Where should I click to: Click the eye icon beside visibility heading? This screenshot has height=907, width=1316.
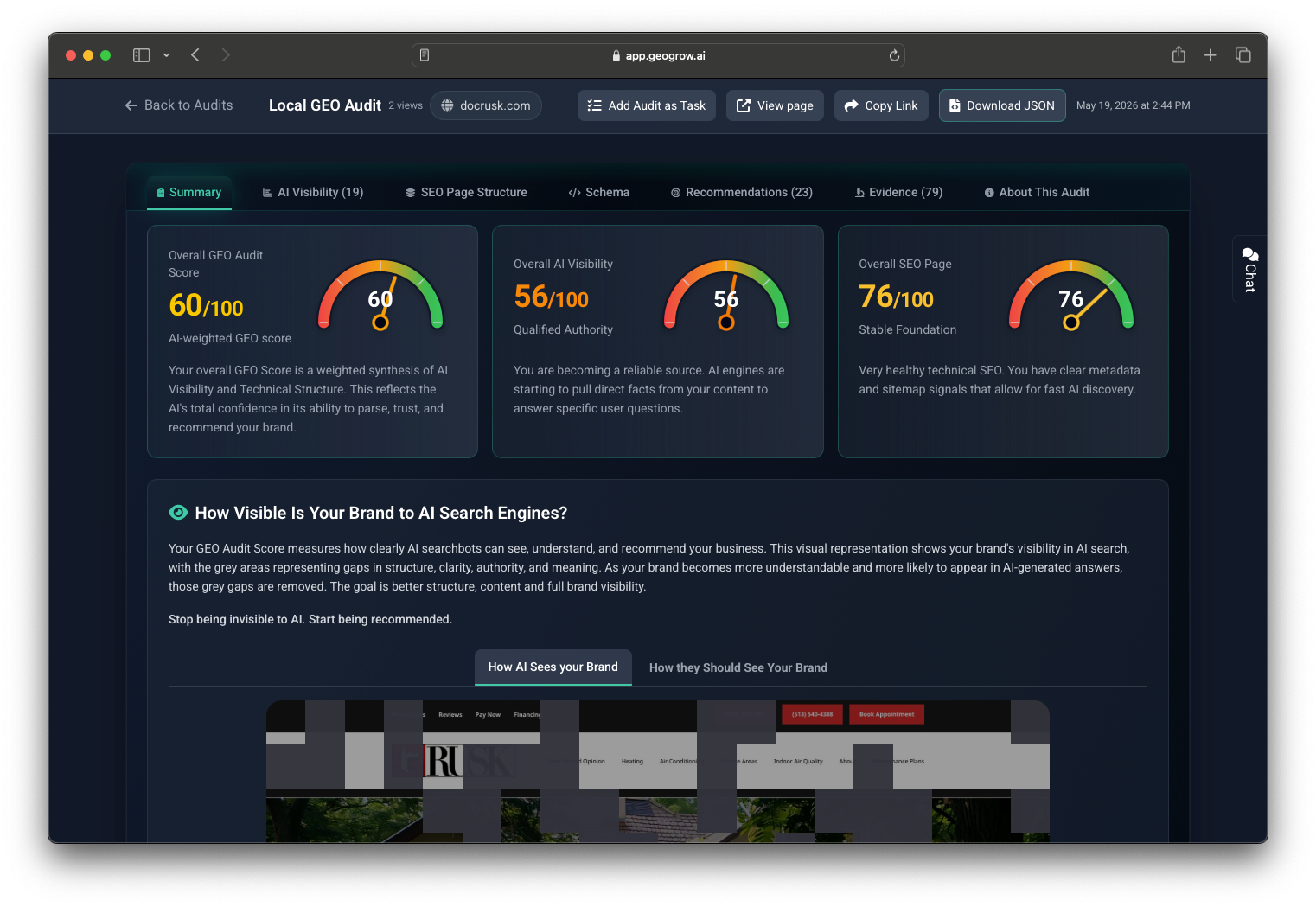178,513
